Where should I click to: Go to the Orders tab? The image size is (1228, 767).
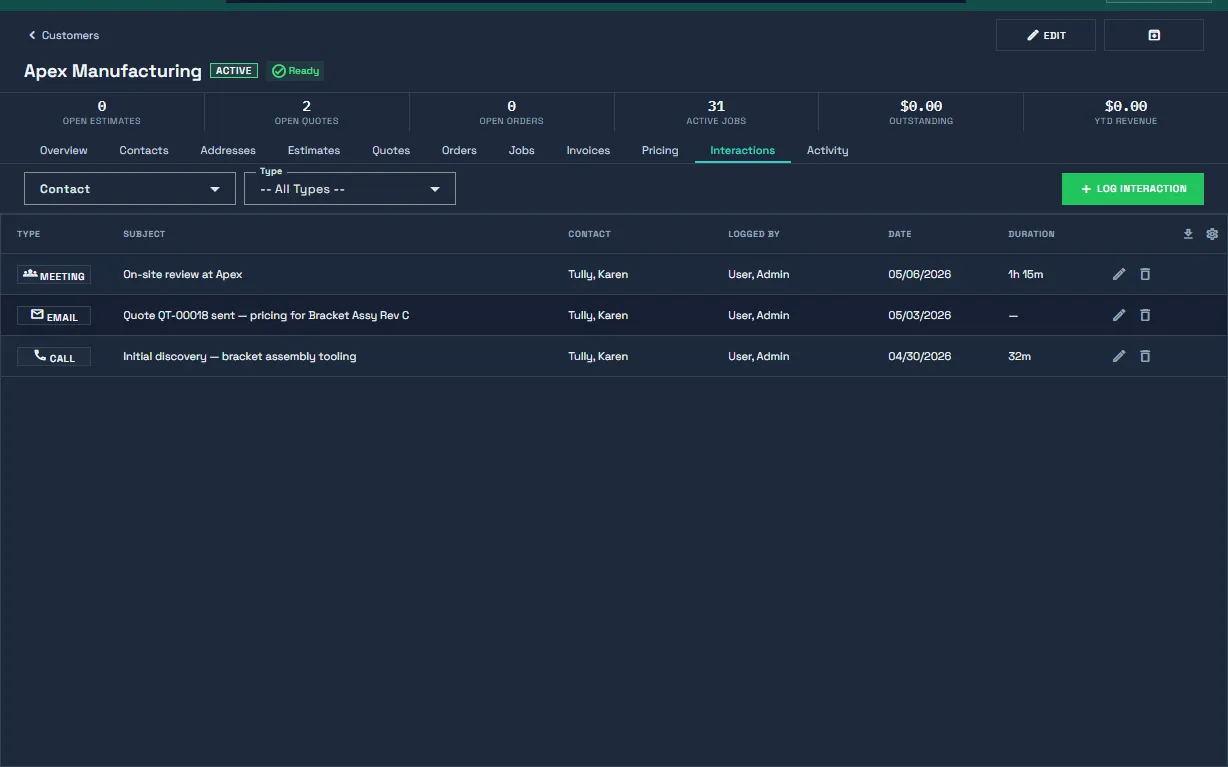459,150
